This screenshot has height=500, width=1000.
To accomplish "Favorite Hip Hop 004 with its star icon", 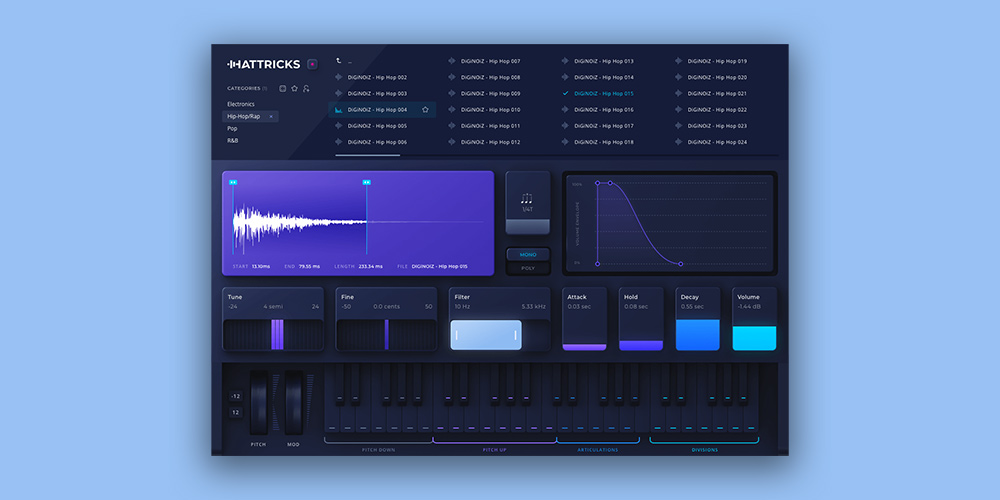I will (425, 110).
